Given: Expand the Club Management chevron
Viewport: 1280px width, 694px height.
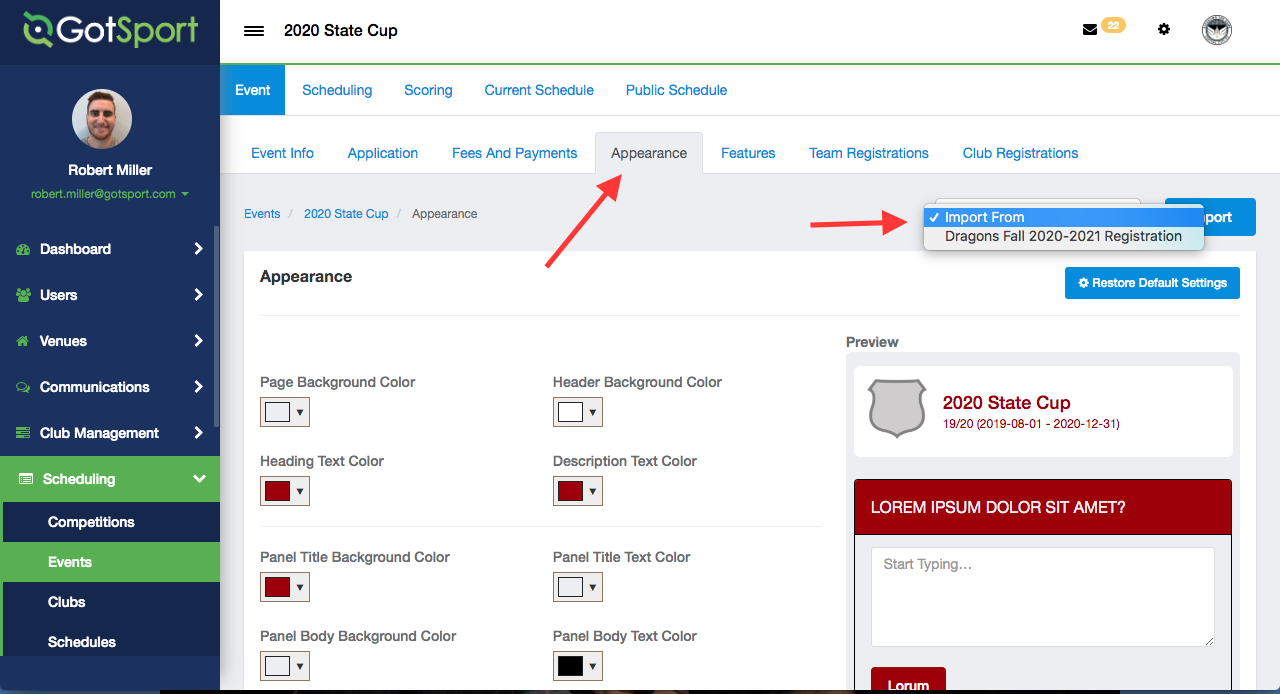Looking at the screenshot, I should click(x=198, y=433).
